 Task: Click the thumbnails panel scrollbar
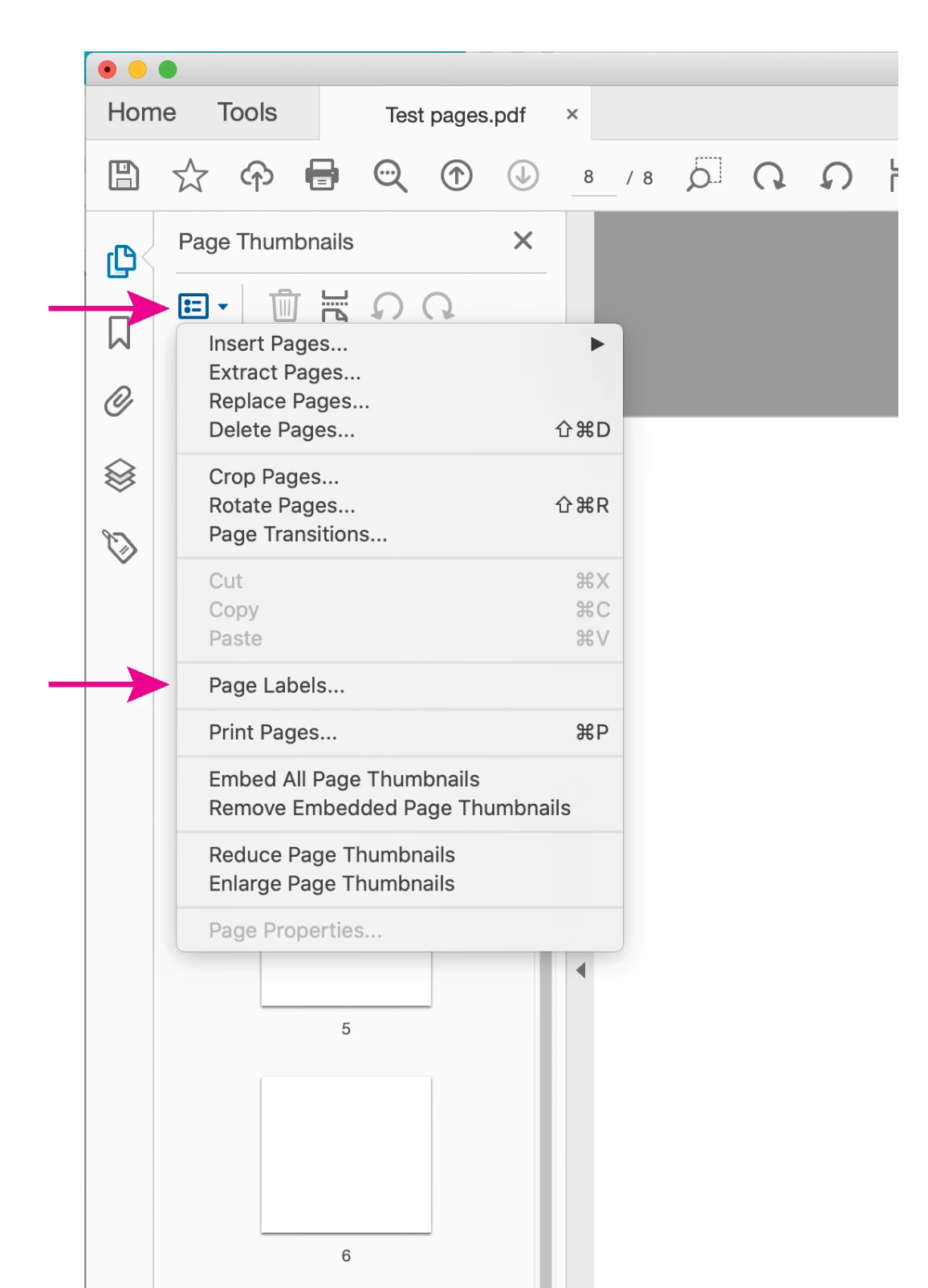tap(546, 1119)
